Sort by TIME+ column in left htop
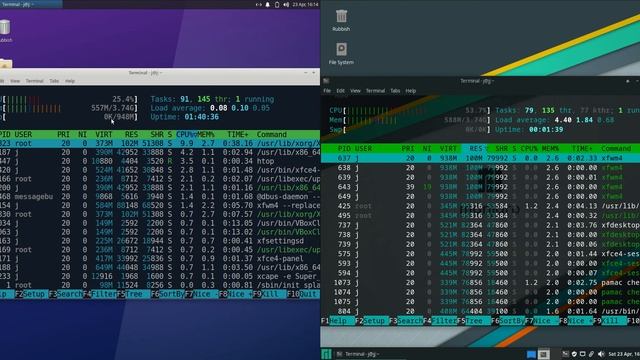 point(238,134)
